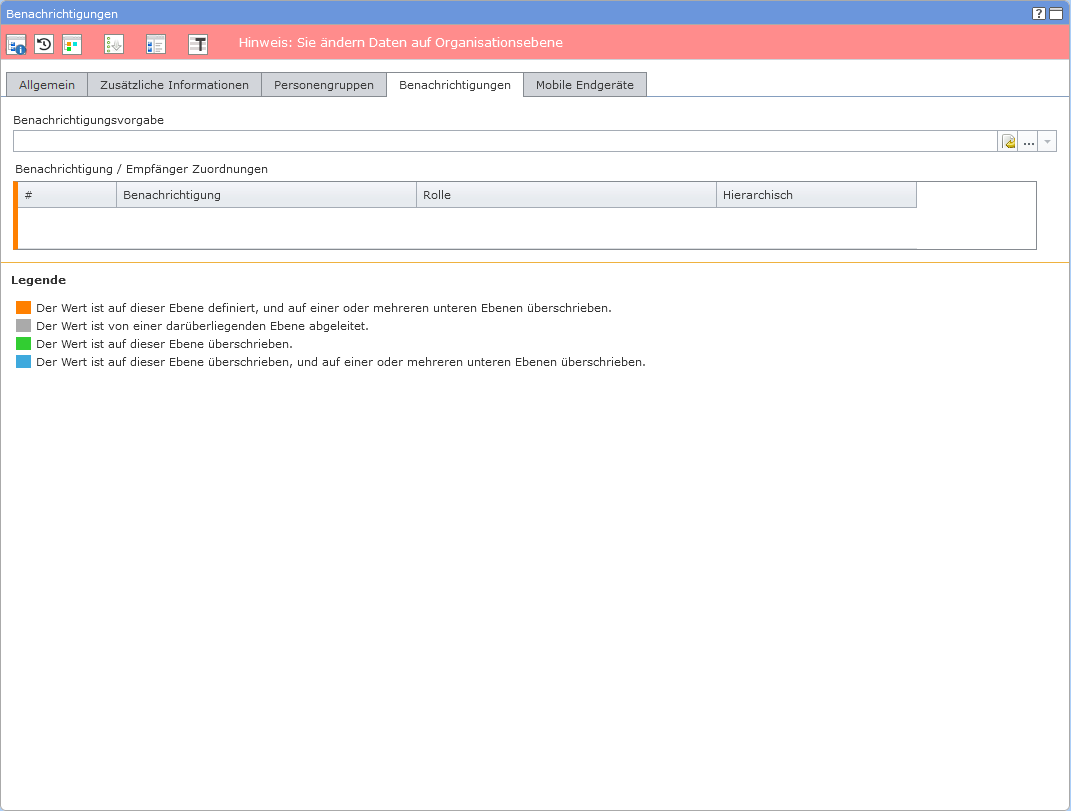Click the tree info icon in toolbar

coord(16,44)
